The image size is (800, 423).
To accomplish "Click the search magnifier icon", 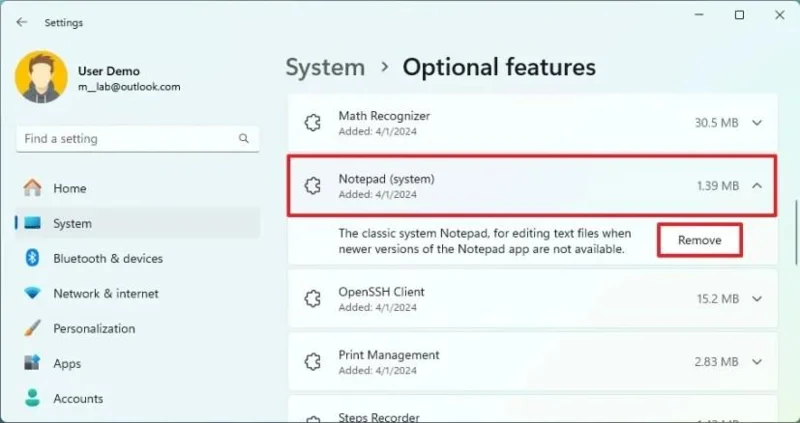I will pyautogui.click(x=244, y=138).
